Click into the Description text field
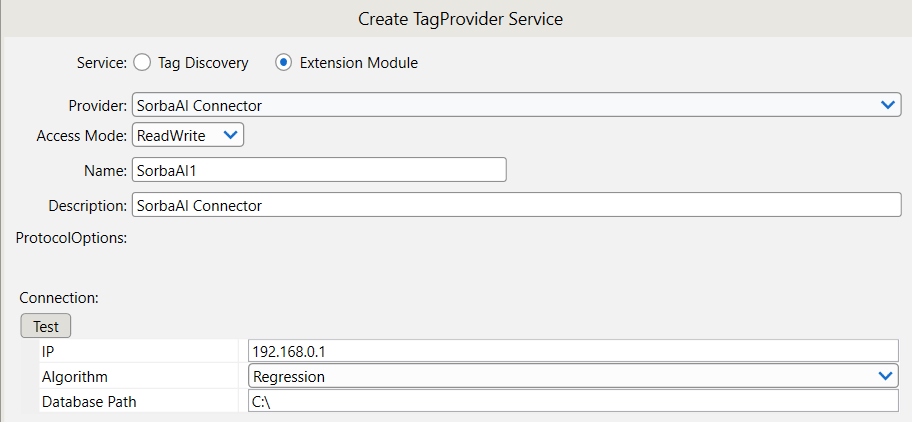This screenshot has width=912, height=422. [x=516, y=205]
